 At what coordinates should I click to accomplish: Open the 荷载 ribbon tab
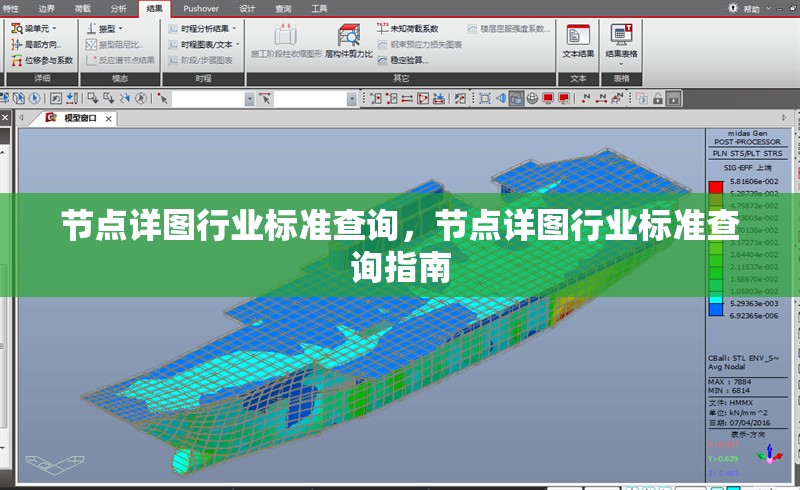81,8
